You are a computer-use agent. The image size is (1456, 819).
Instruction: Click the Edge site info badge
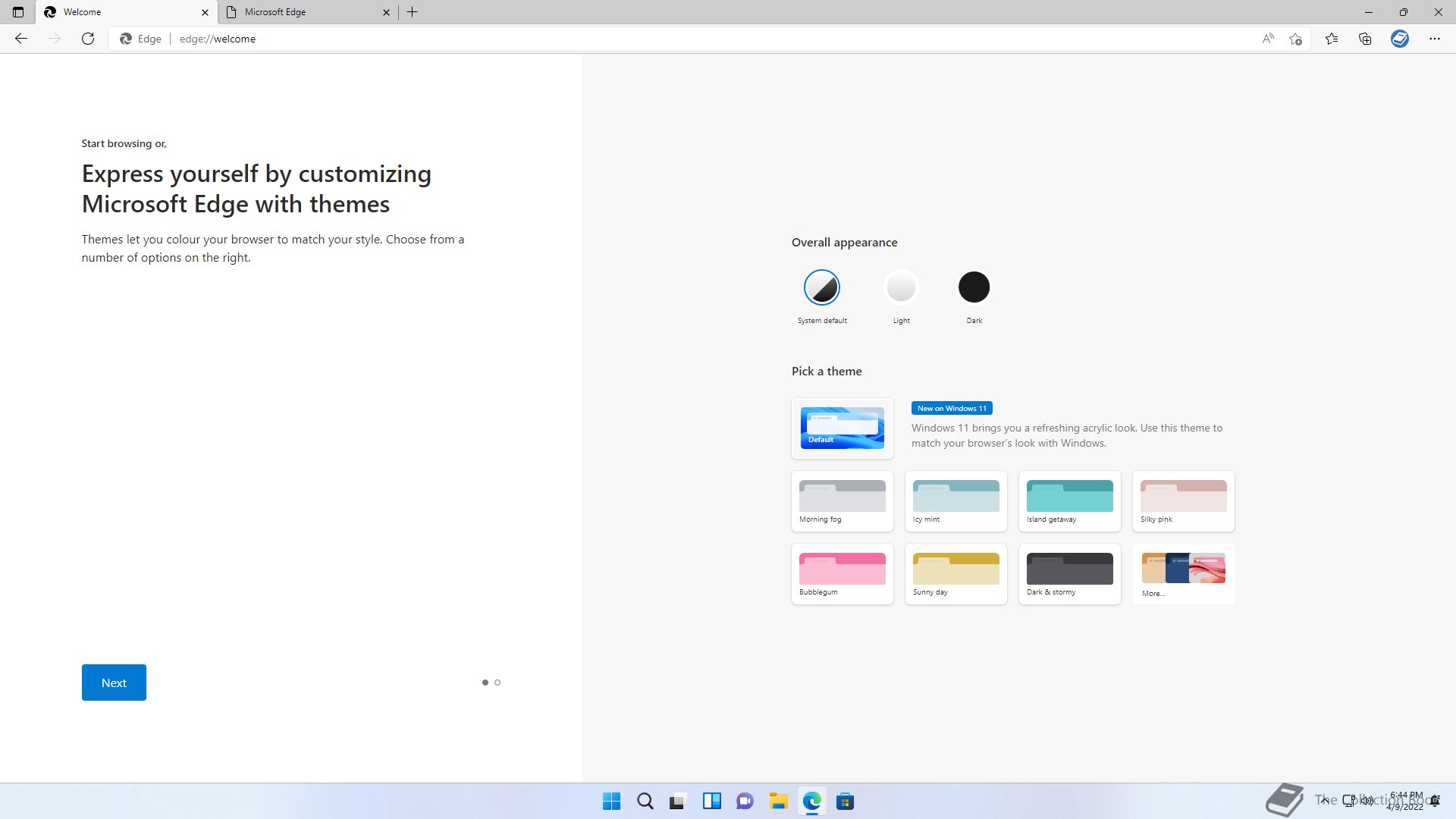(141, 39)
